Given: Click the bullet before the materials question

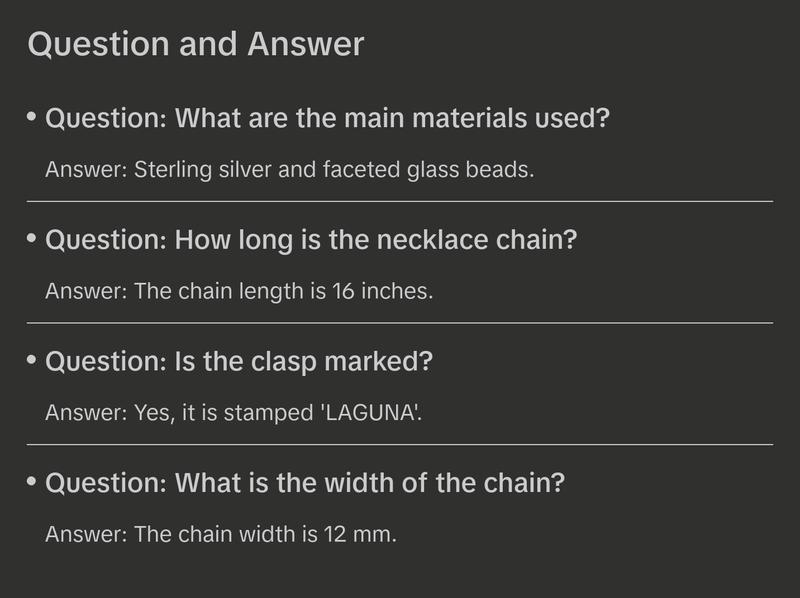Looking at the screenshot, I should point(32,118).
